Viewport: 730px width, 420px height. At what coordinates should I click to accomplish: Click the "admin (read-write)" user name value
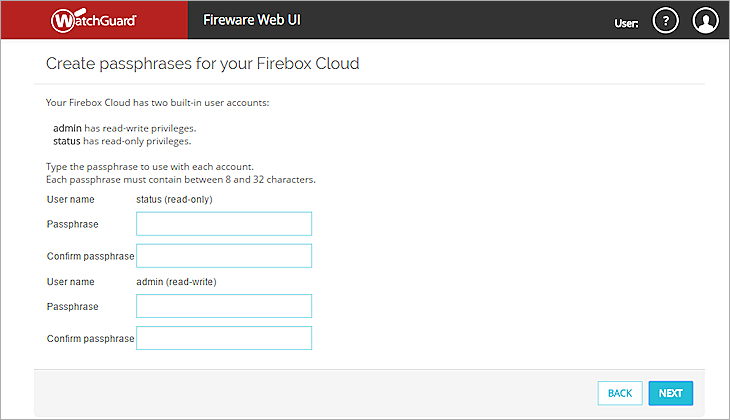(177, 281)
